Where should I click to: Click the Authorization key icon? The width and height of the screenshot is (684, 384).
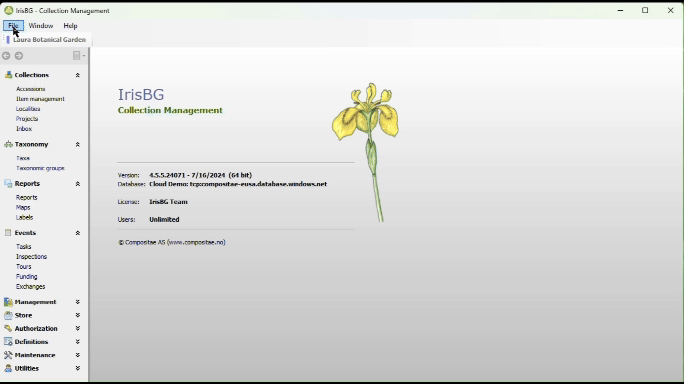tap(8, 329)
